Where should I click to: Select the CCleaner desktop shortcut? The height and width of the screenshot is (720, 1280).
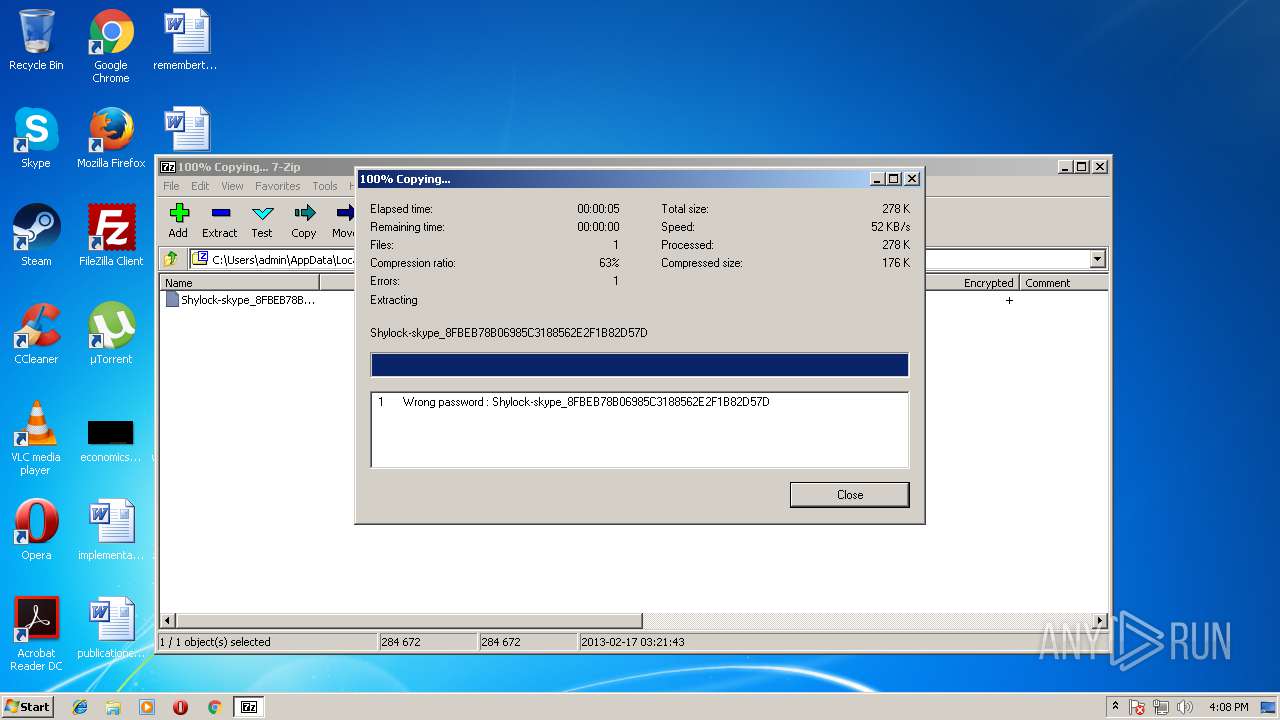pos(36,334)
